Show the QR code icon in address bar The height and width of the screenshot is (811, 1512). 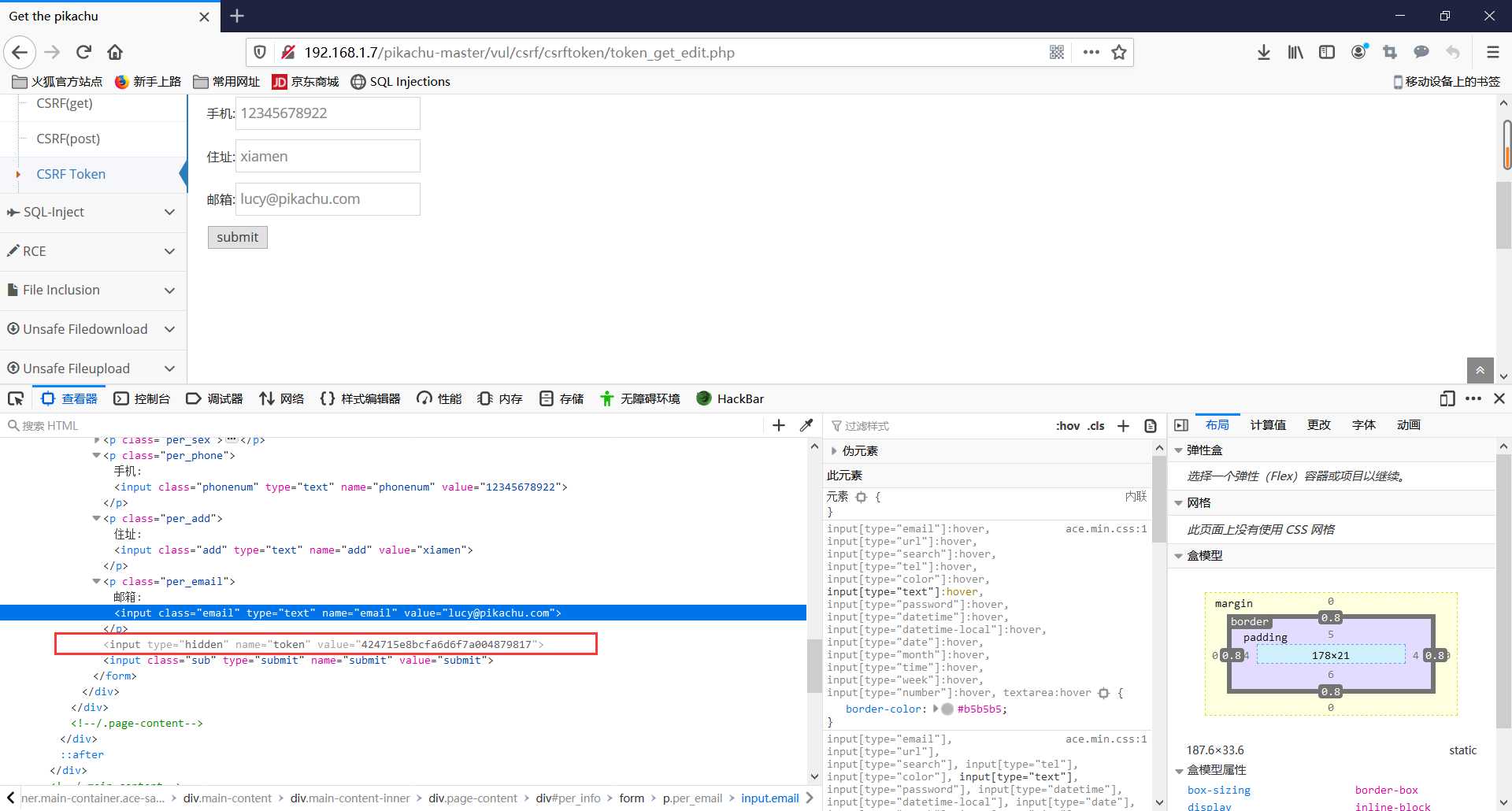coord(1057,53)
